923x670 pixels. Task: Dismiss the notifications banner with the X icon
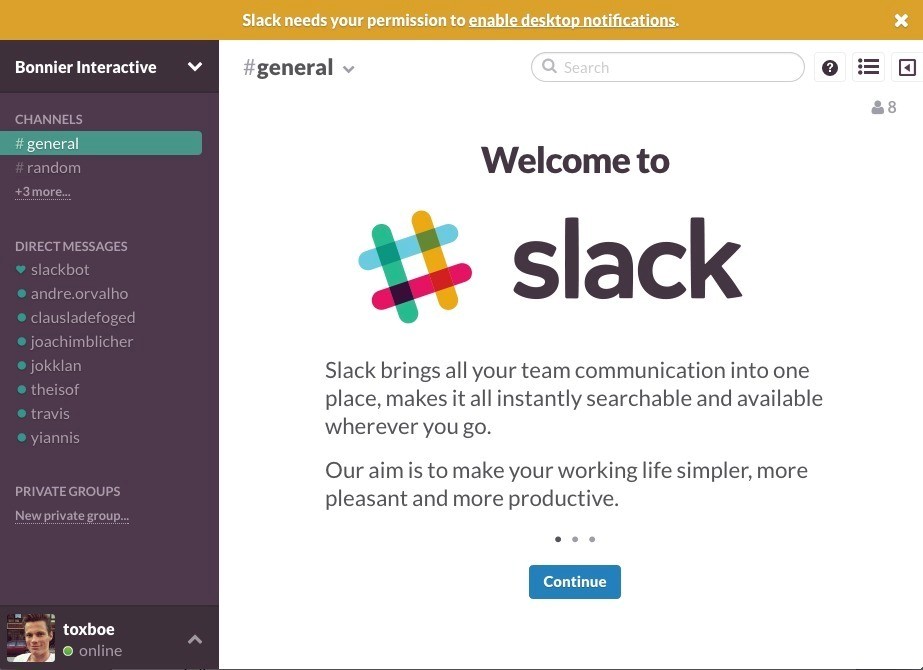pyautogui.click(x=899, y=19)
